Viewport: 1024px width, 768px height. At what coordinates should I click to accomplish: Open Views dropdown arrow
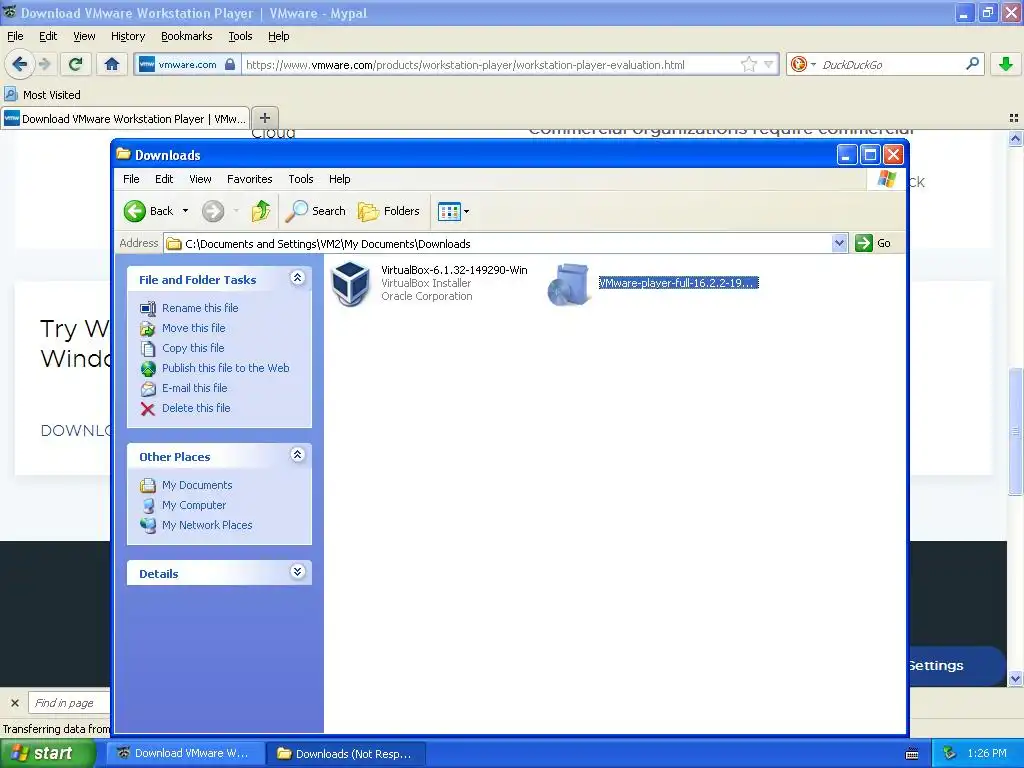pyautogui.click(x=466, y=212)
